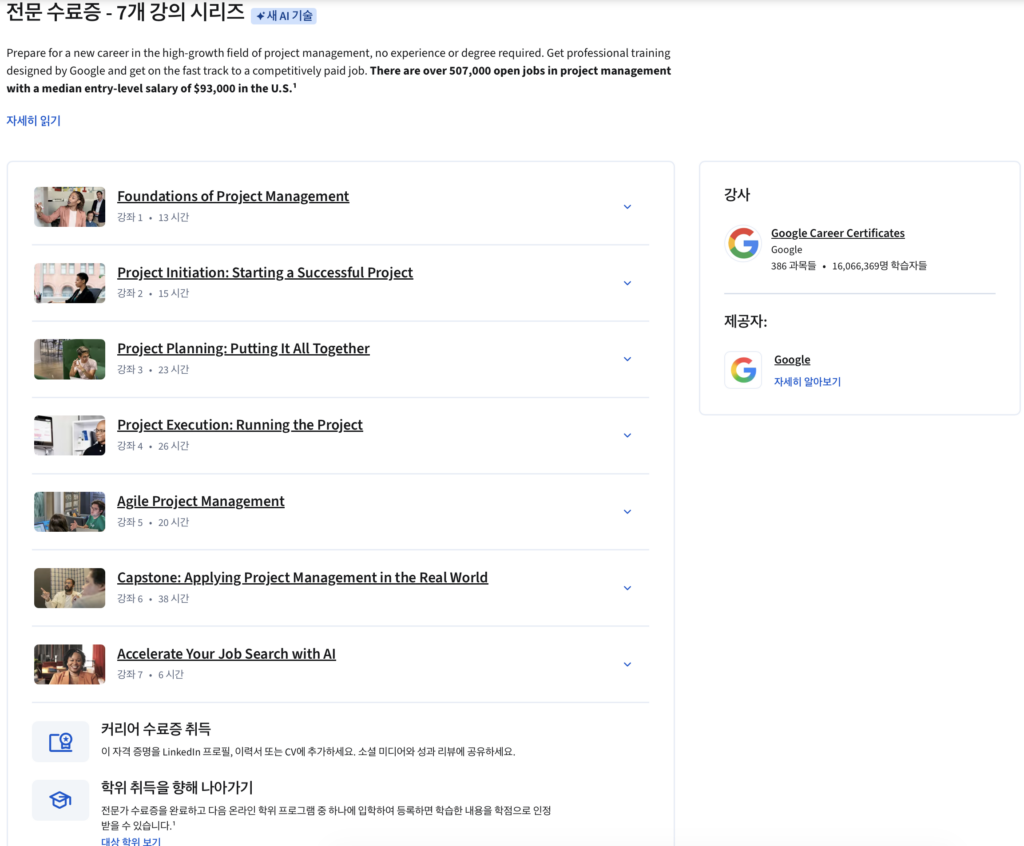1024x846 pixels.
Task: Expand the Agile Project Management chevron
Action: (x=627, y=512)
